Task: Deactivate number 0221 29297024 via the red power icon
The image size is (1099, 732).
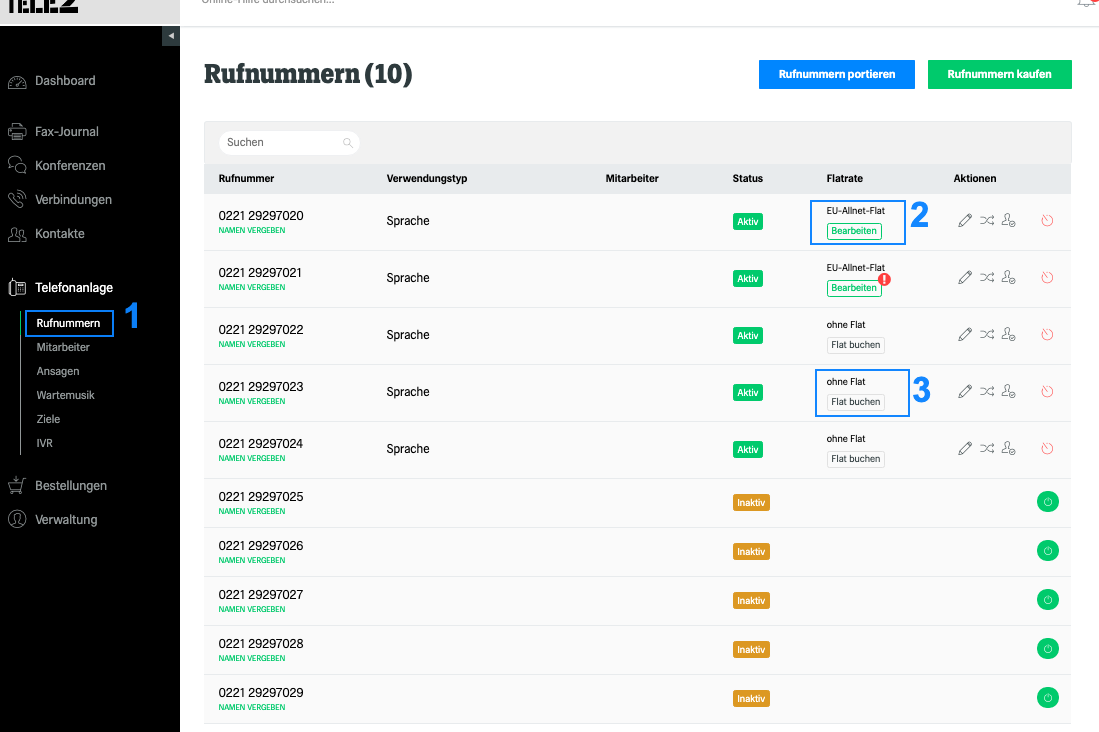Action: [1047, 449]
